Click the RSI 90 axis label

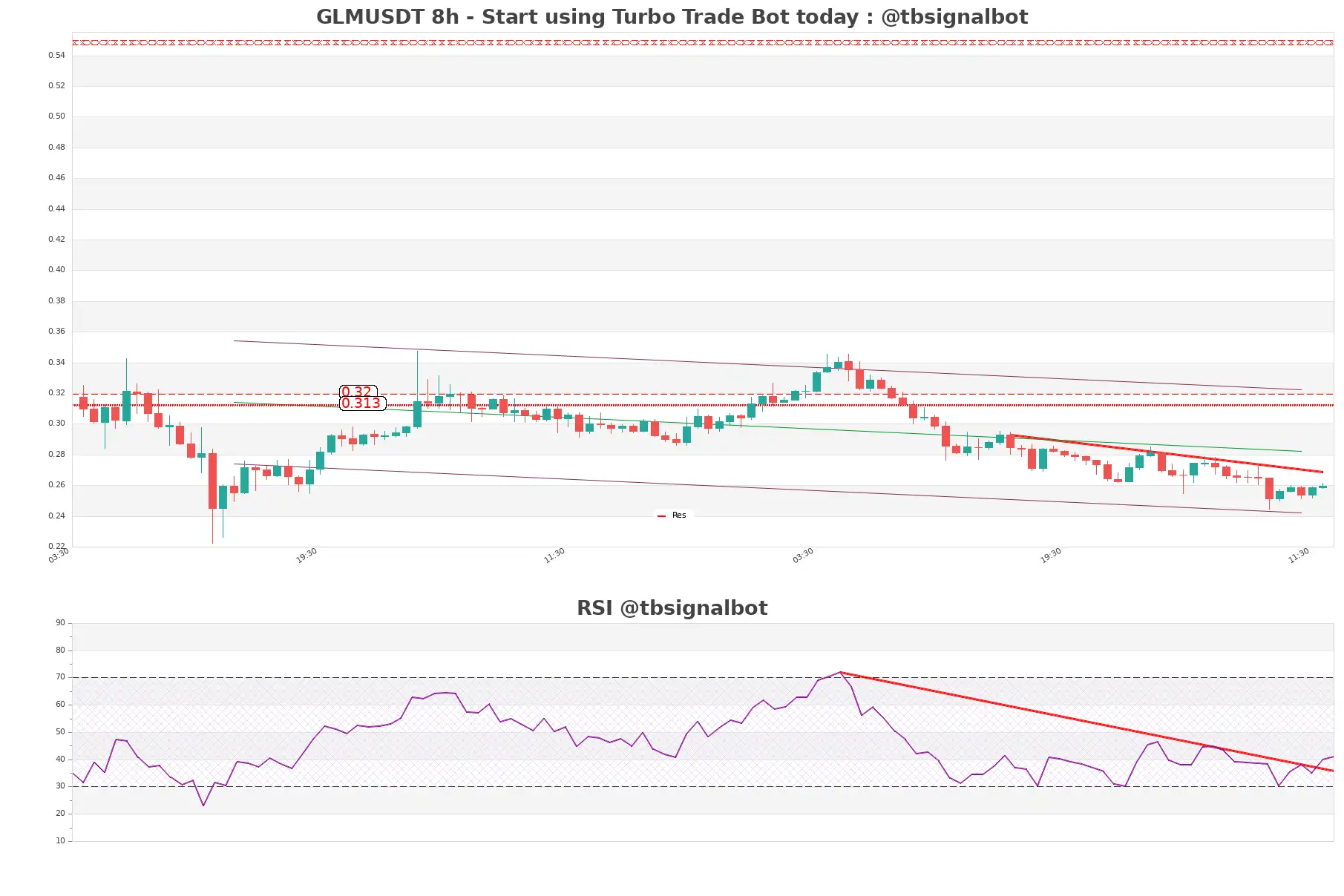[60, 623]
